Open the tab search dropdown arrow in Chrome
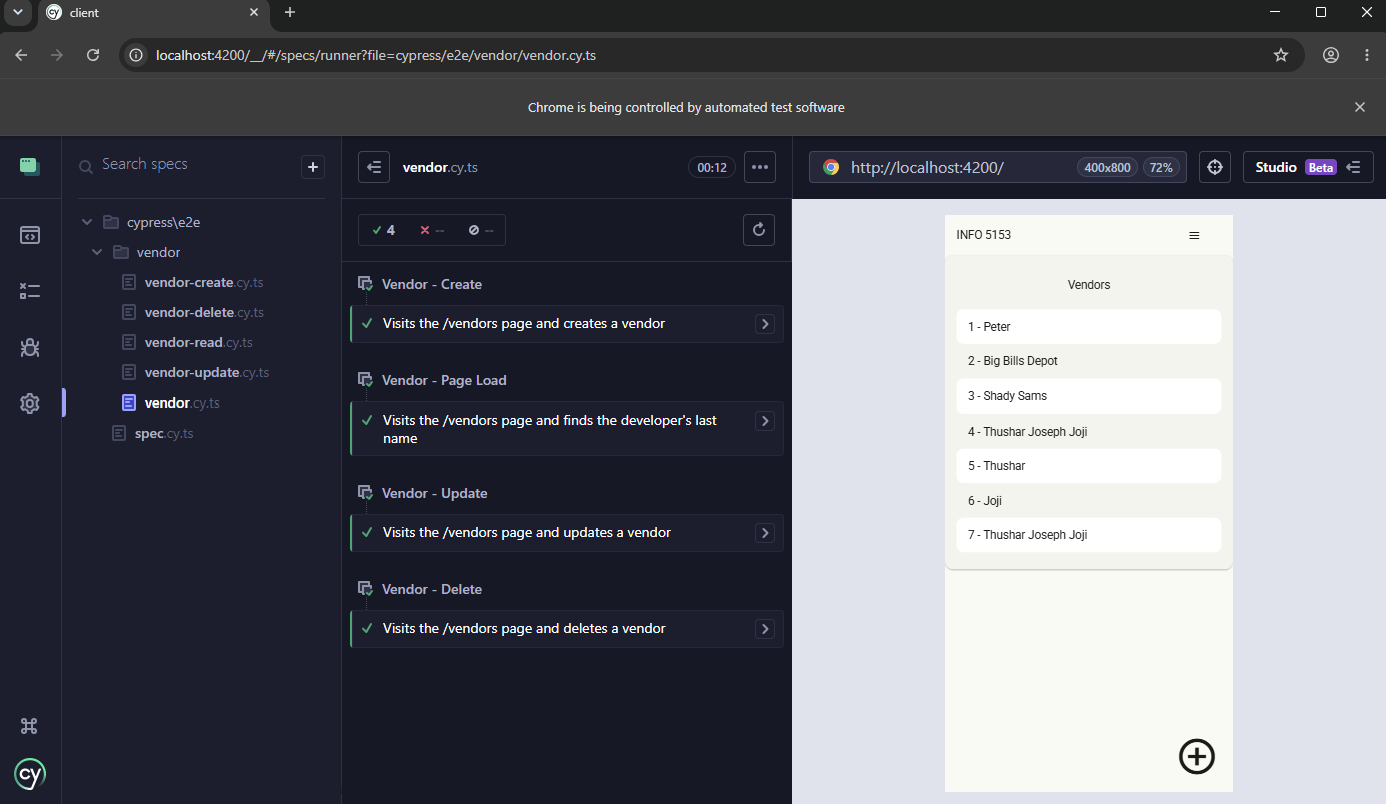Screen dimensions: 1386x804 click(x=17, y=12)
